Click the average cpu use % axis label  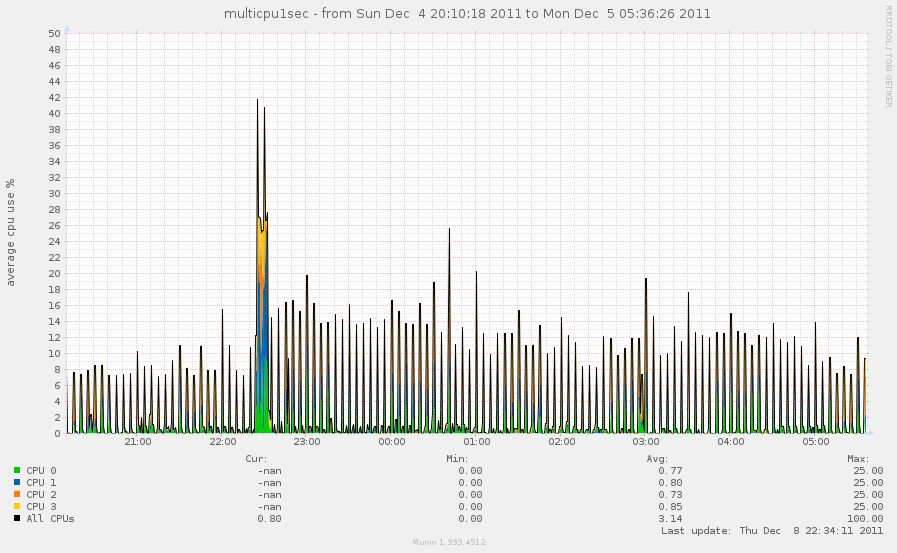pyautogui.click(x=11, y=232)
